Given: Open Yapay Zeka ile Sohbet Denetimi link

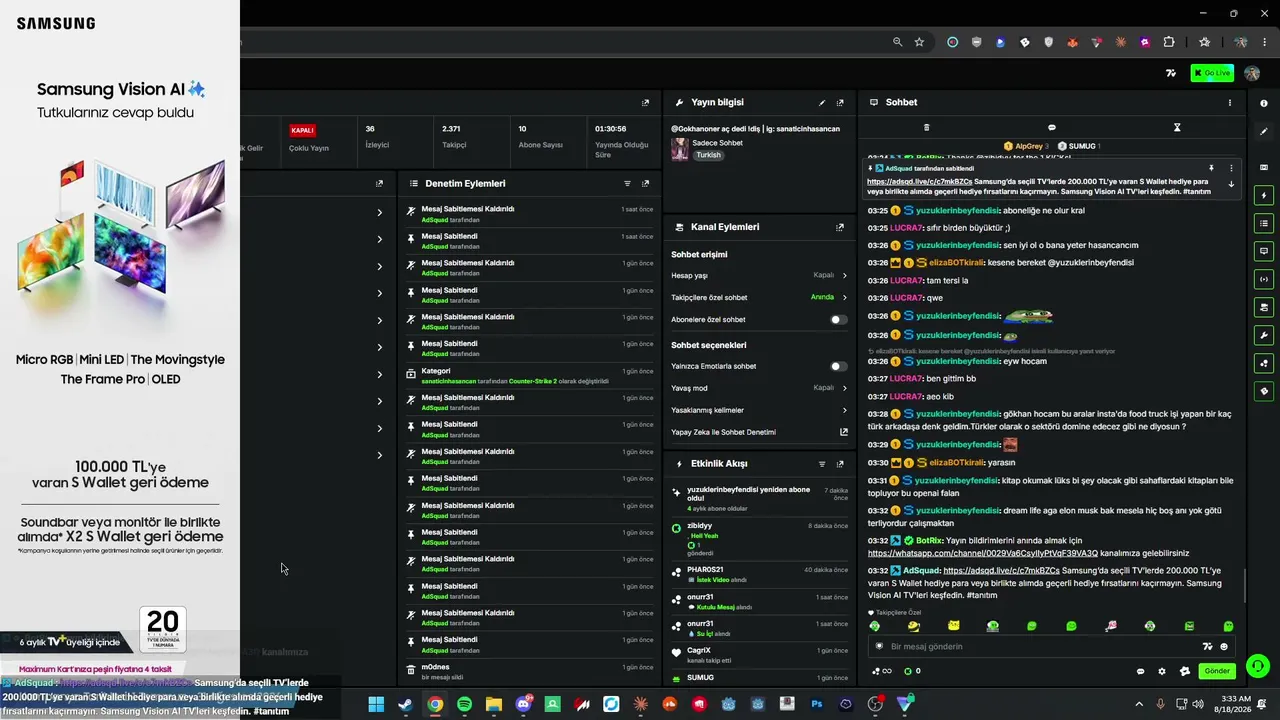Looking at the screenshot, I should click(759, 432).
